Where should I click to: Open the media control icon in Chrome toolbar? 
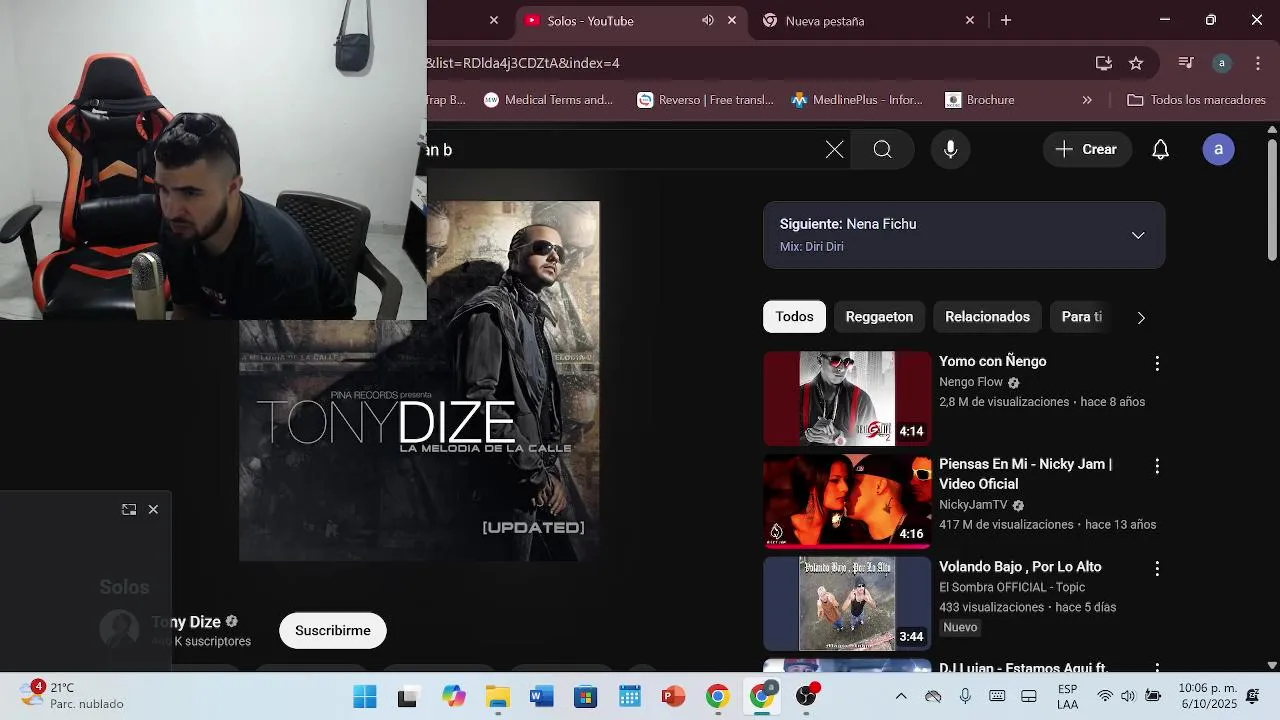(x=1186, y=63)
